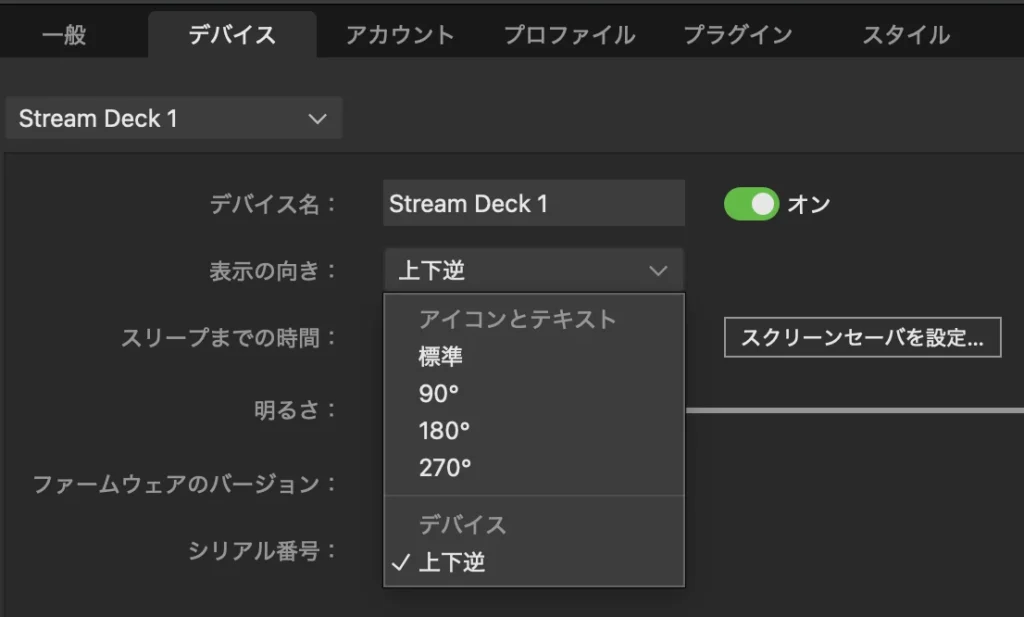Open the アカウント tab
The image size is (1024, 617).
click(x=400, y=35)
